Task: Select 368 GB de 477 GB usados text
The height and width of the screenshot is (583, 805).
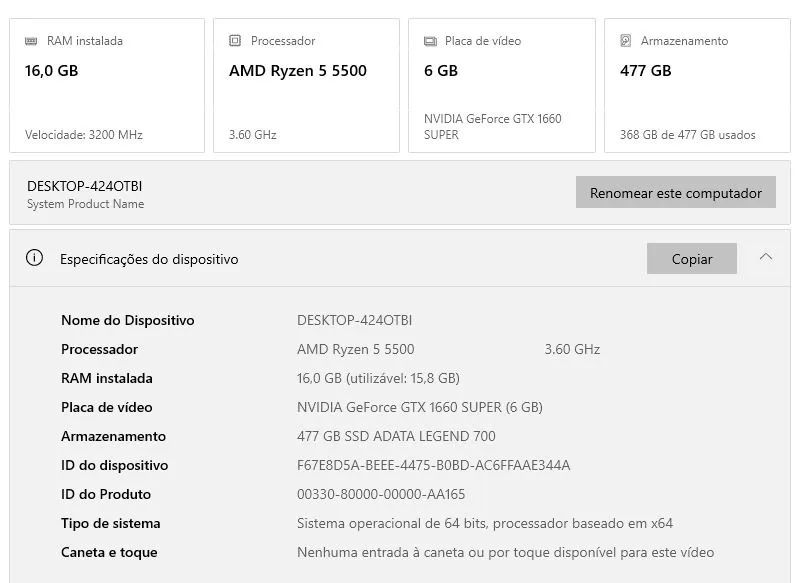Action: pos(687,135)
